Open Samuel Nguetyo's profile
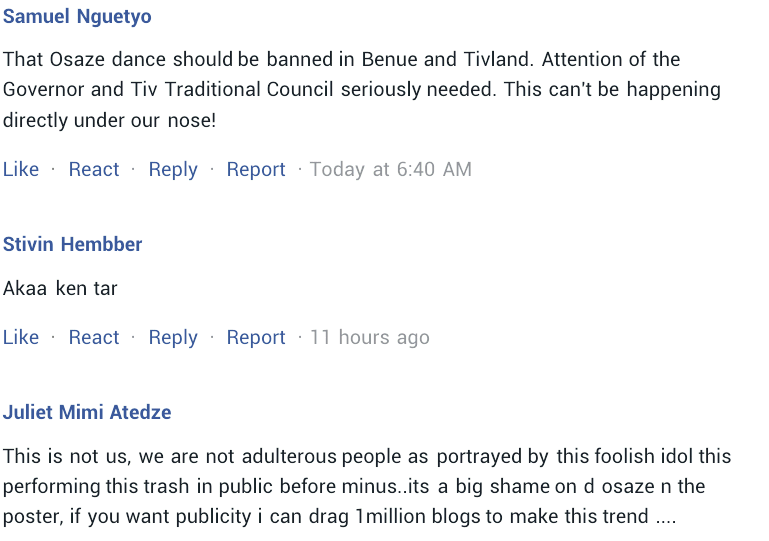Image resolution: width=769 pixels, height=541 pixels. (77, 17)
